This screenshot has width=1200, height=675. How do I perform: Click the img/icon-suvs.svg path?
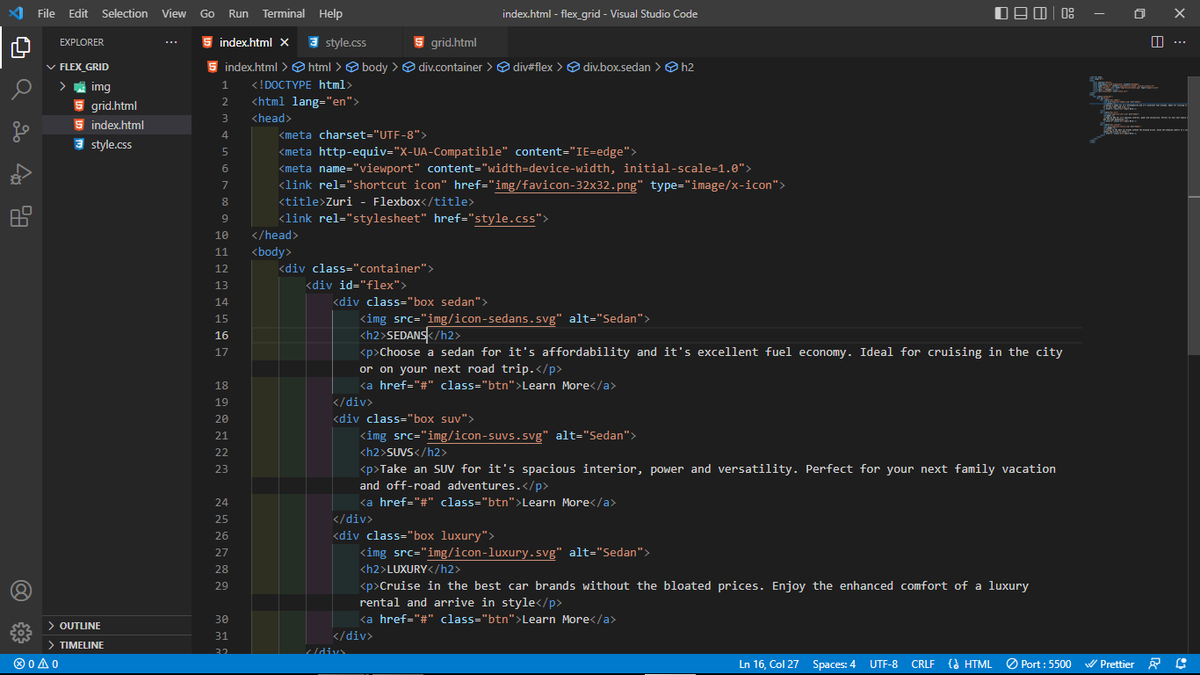[484, 436]
